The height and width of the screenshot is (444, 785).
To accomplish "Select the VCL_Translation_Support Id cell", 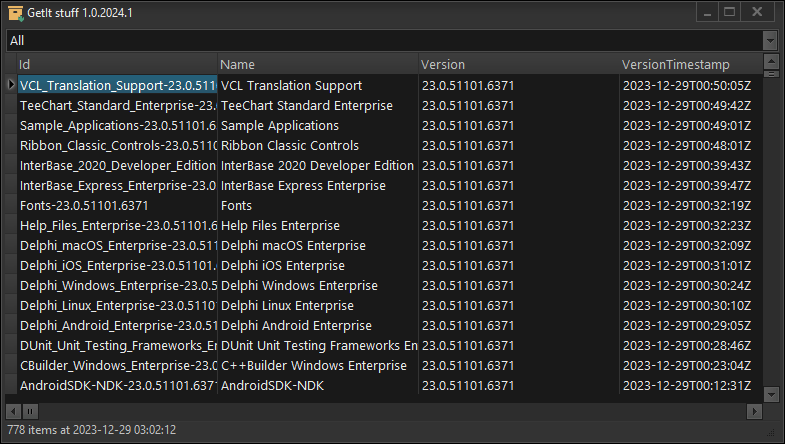I will pyautogui.click(x=118, y=85).
